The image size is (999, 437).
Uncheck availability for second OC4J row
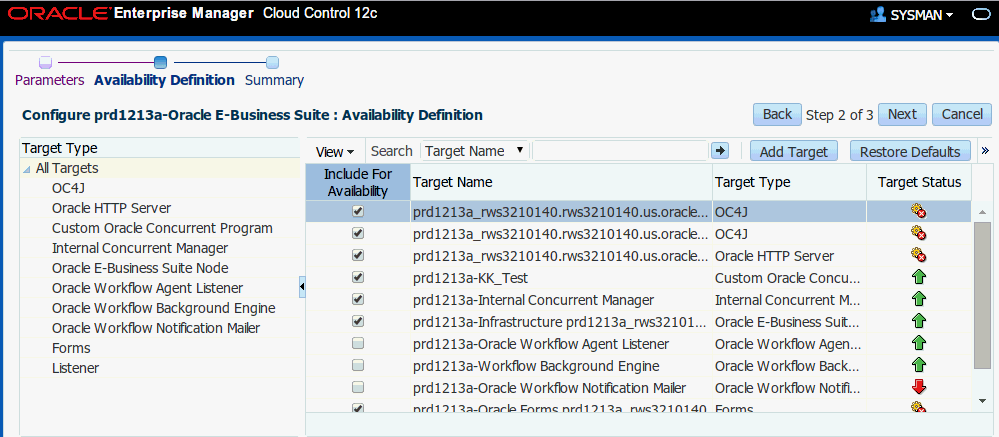(358, 233)
